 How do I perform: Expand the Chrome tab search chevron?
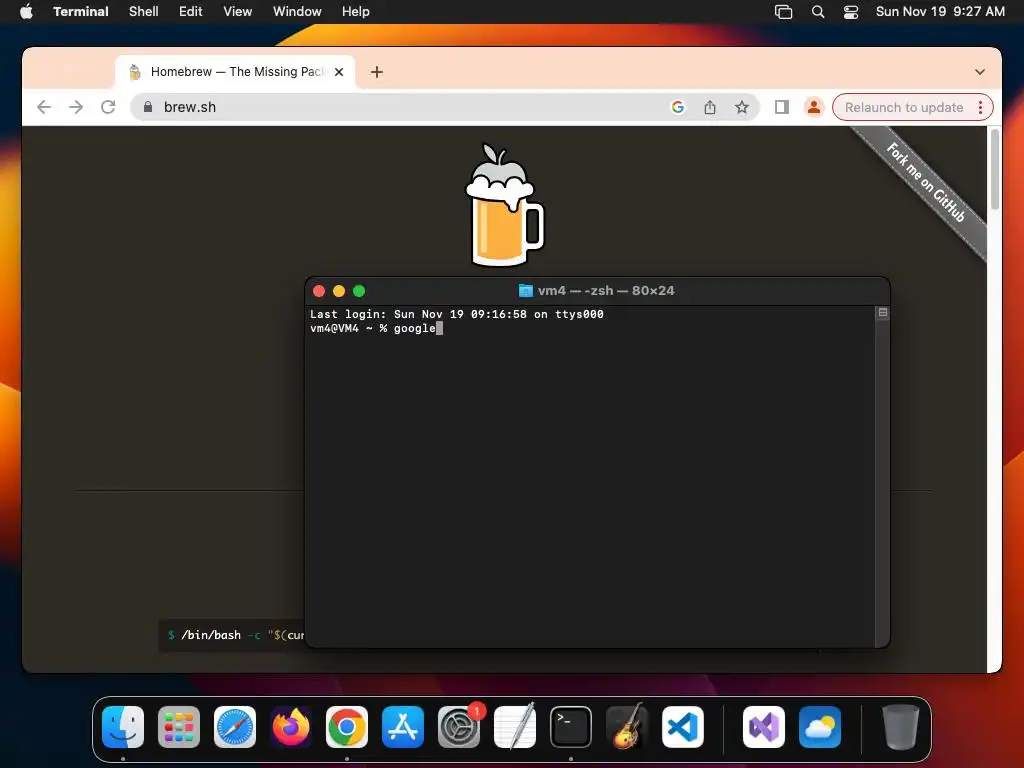[980, 72]
